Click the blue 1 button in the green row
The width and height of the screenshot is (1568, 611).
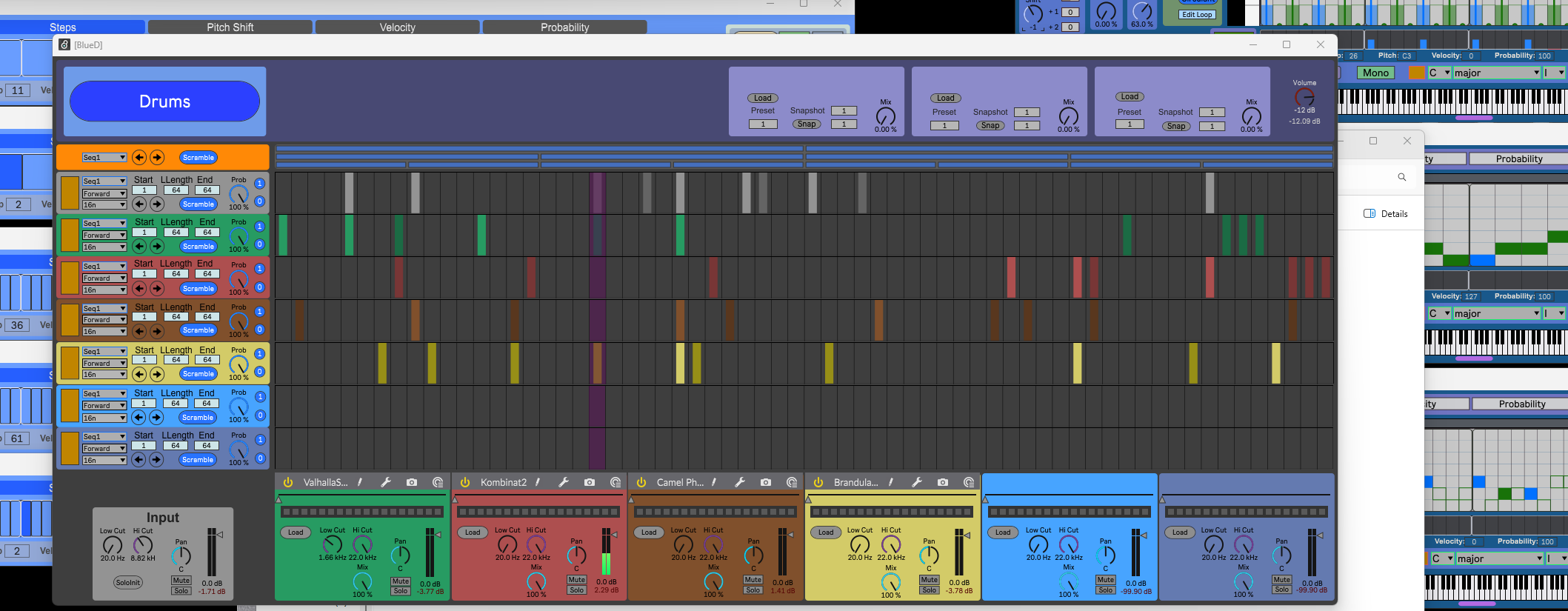(x=259, y=226)
